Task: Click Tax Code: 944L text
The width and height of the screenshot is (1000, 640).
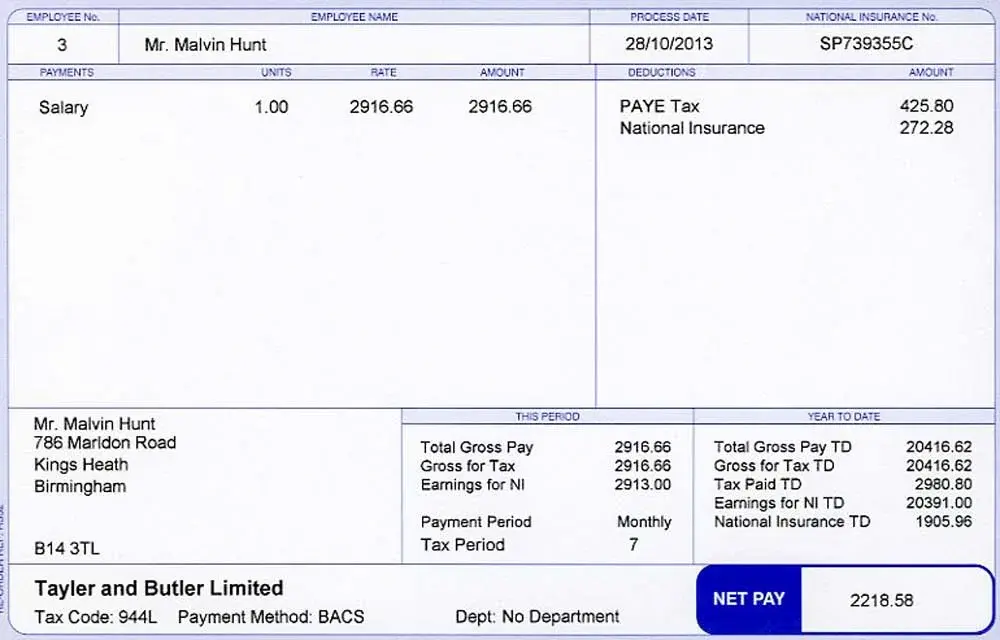Action: tap(96, 617)
